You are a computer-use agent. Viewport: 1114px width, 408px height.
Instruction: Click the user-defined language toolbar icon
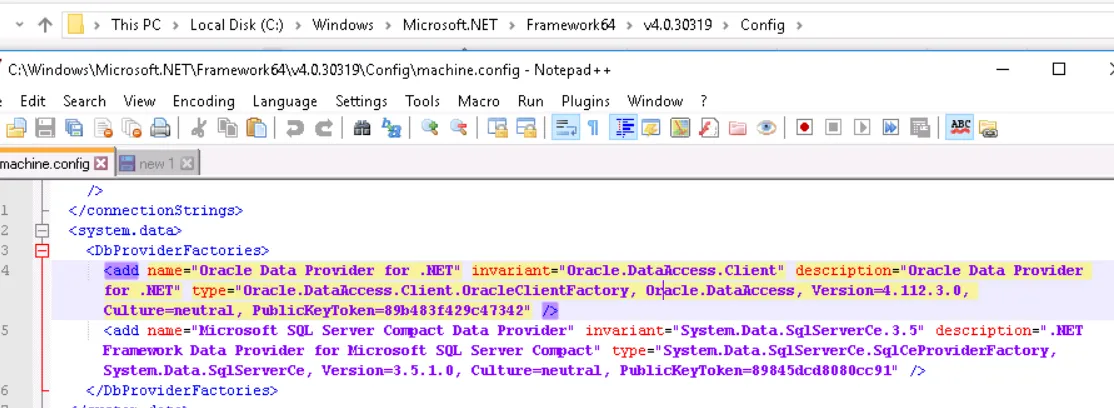click(651, 128)
